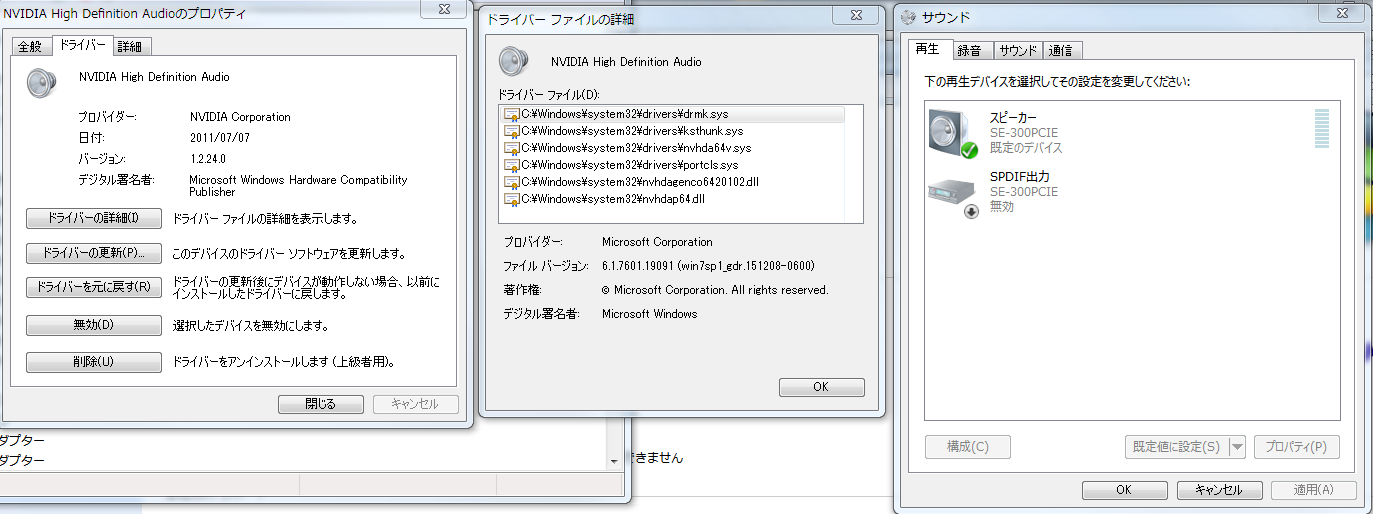Click the Microsoft Windows digital signer text
1373x514 pixels.
(x=649, y=314)
